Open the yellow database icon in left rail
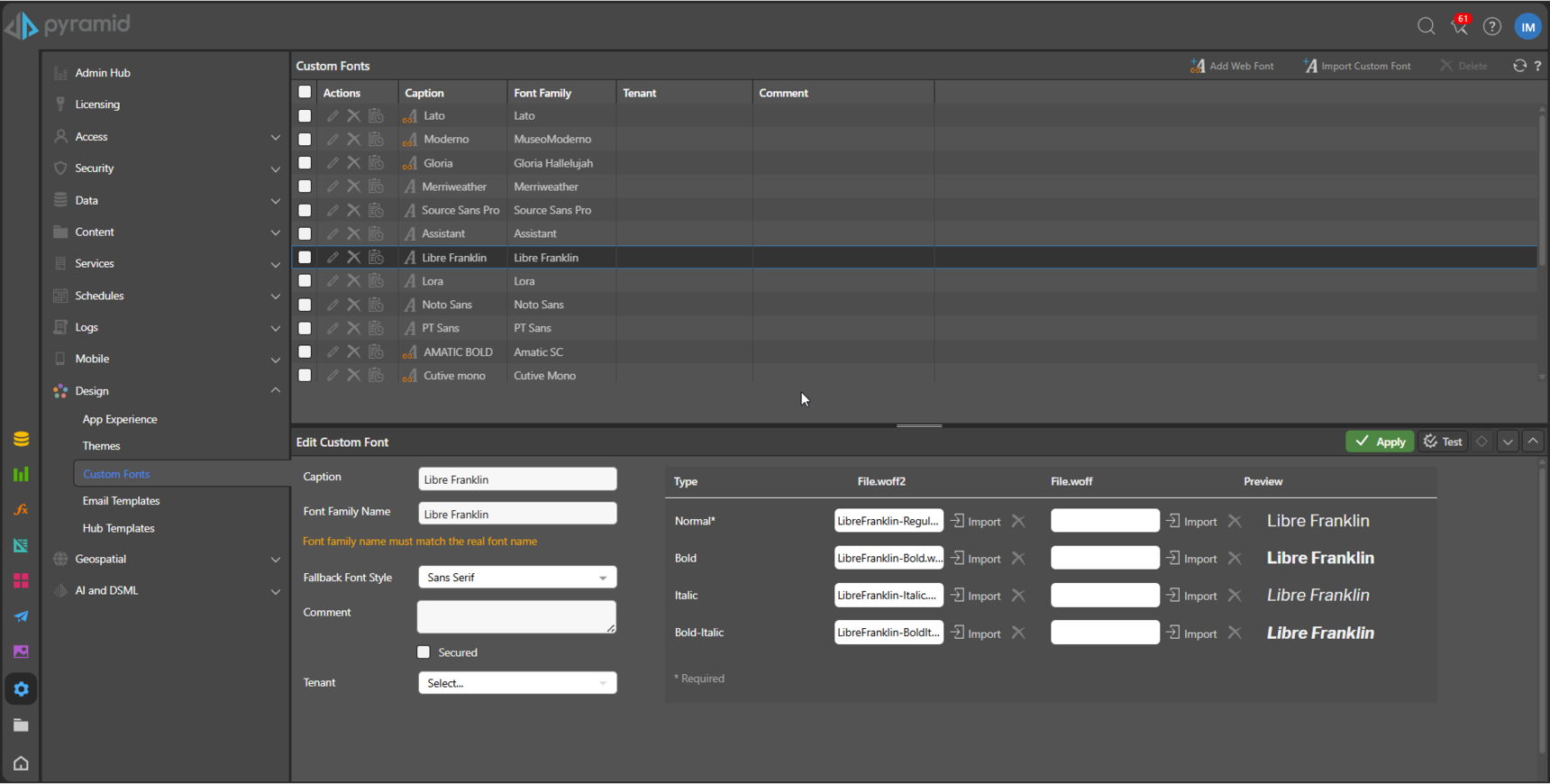This screenshot has height=784, width=1550. tap(21, 439)
